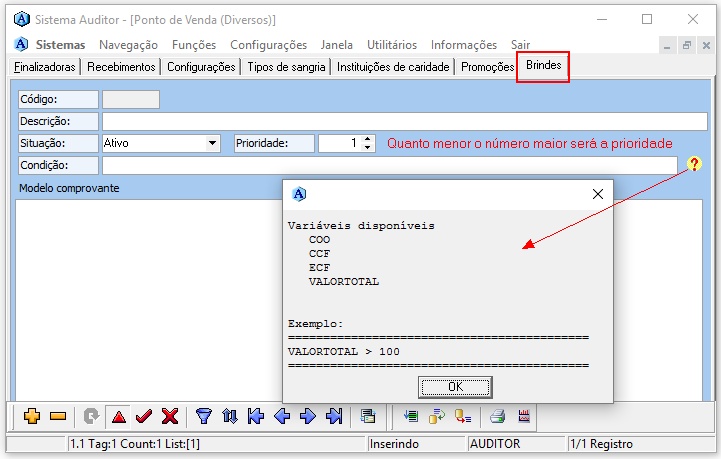Open the blue funnel filter icon
The width and height of the screenshot is (721, 459).
point(204,416)
